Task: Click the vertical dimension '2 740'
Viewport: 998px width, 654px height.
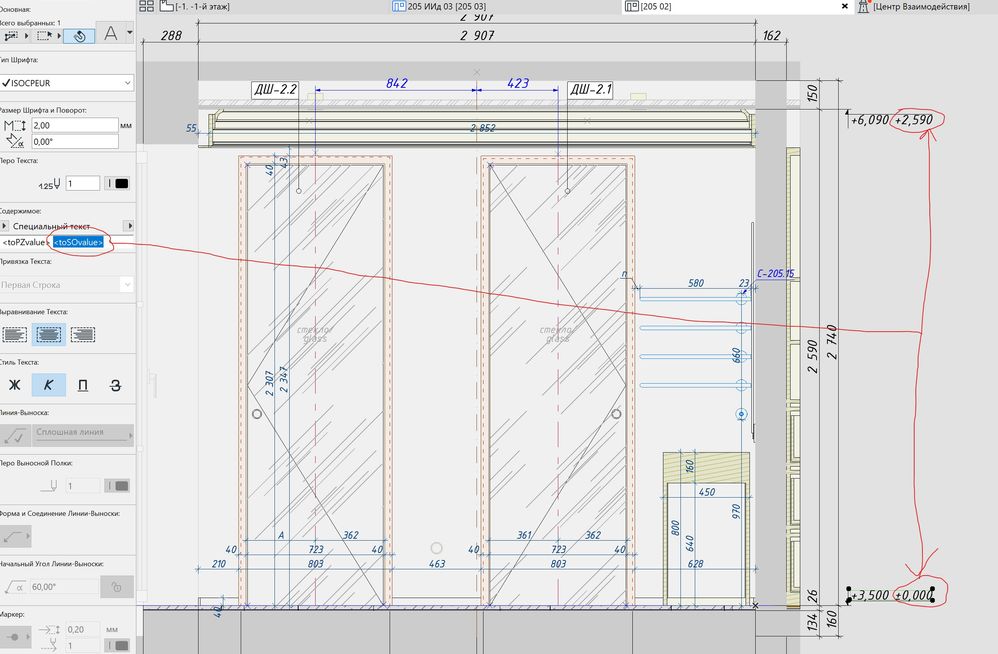Action: click(x=831, y=342)
